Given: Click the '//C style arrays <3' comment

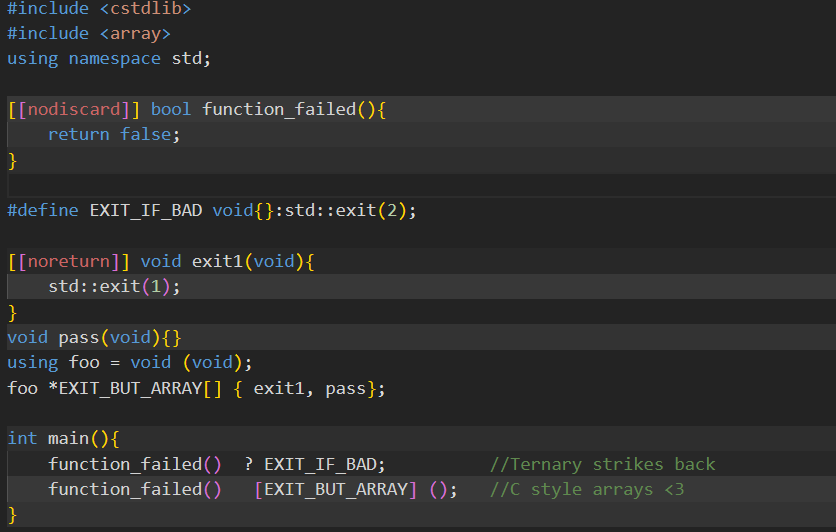Looking at the screenshot, I should pyautogui.click(x=587, y=489).
